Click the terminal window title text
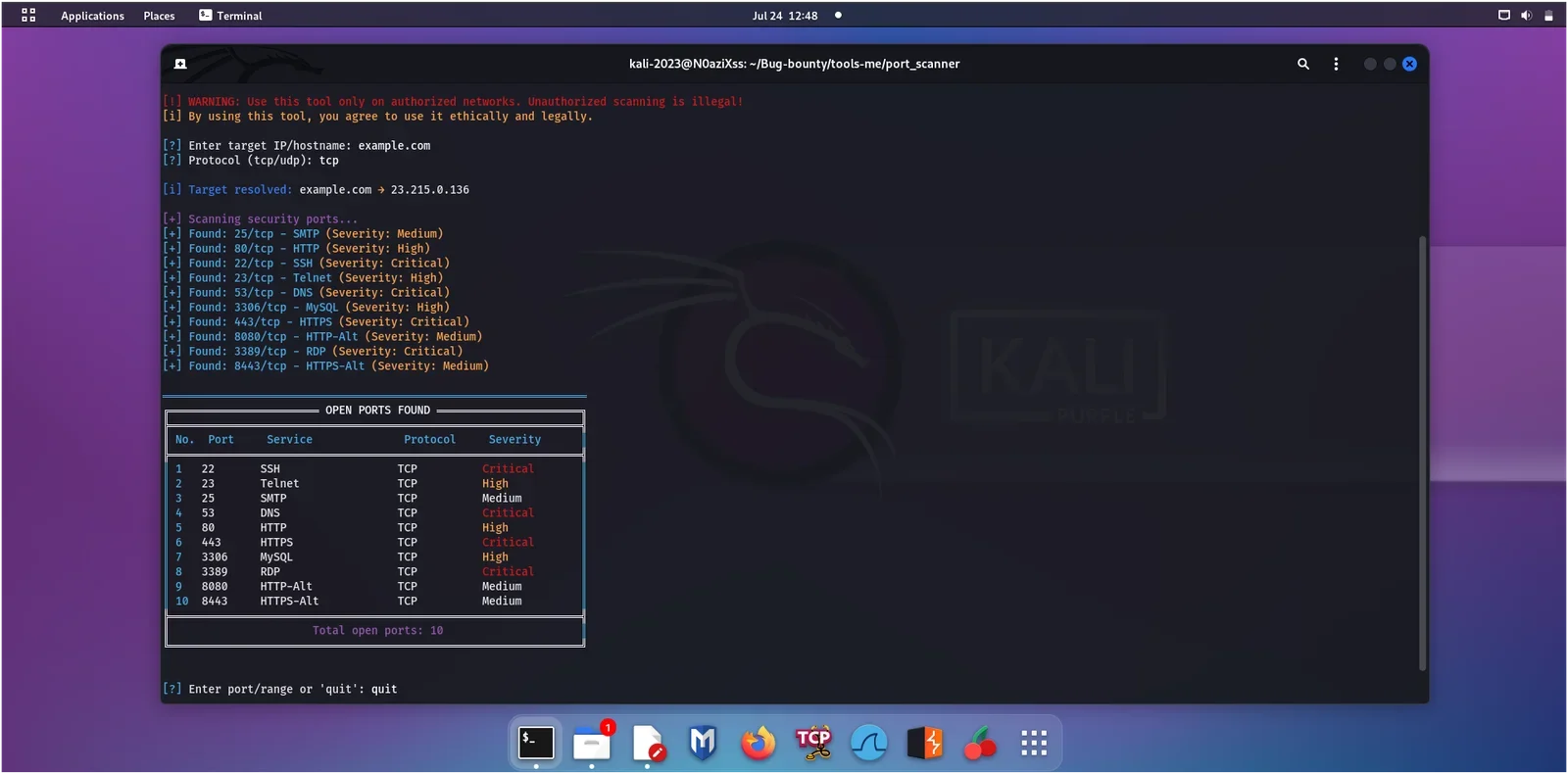Screen dimensions: 1568x774 [x=794, y=64]
